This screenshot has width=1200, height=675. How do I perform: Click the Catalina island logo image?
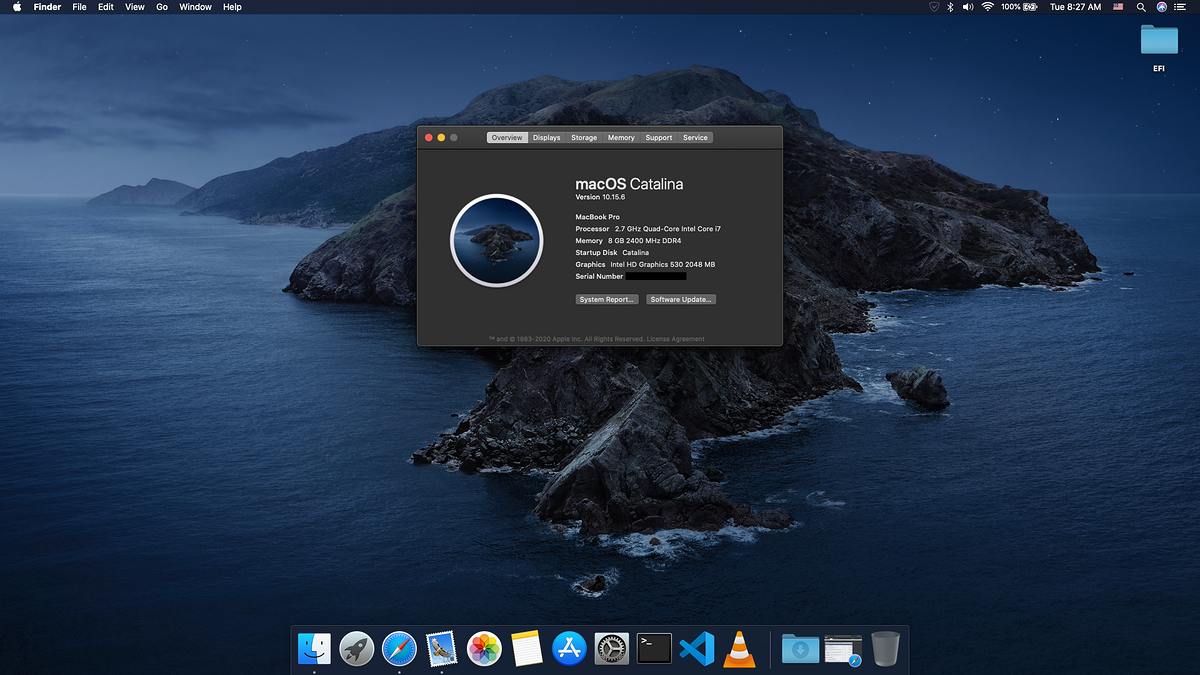(x=496, y=241)
